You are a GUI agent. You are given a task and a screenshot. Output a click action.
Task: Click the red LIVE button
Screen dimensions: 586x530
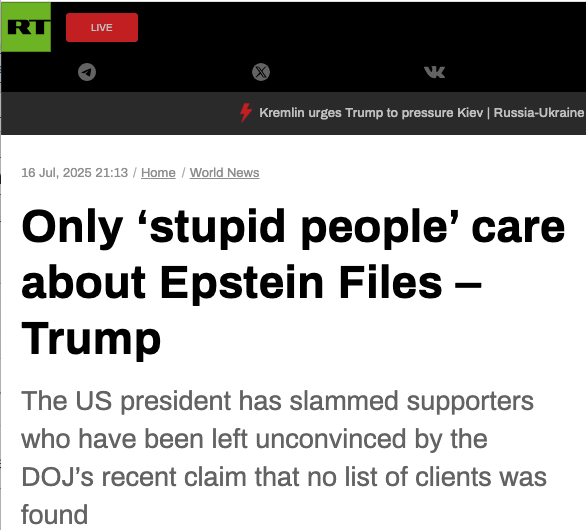click(x=102, y=27)
